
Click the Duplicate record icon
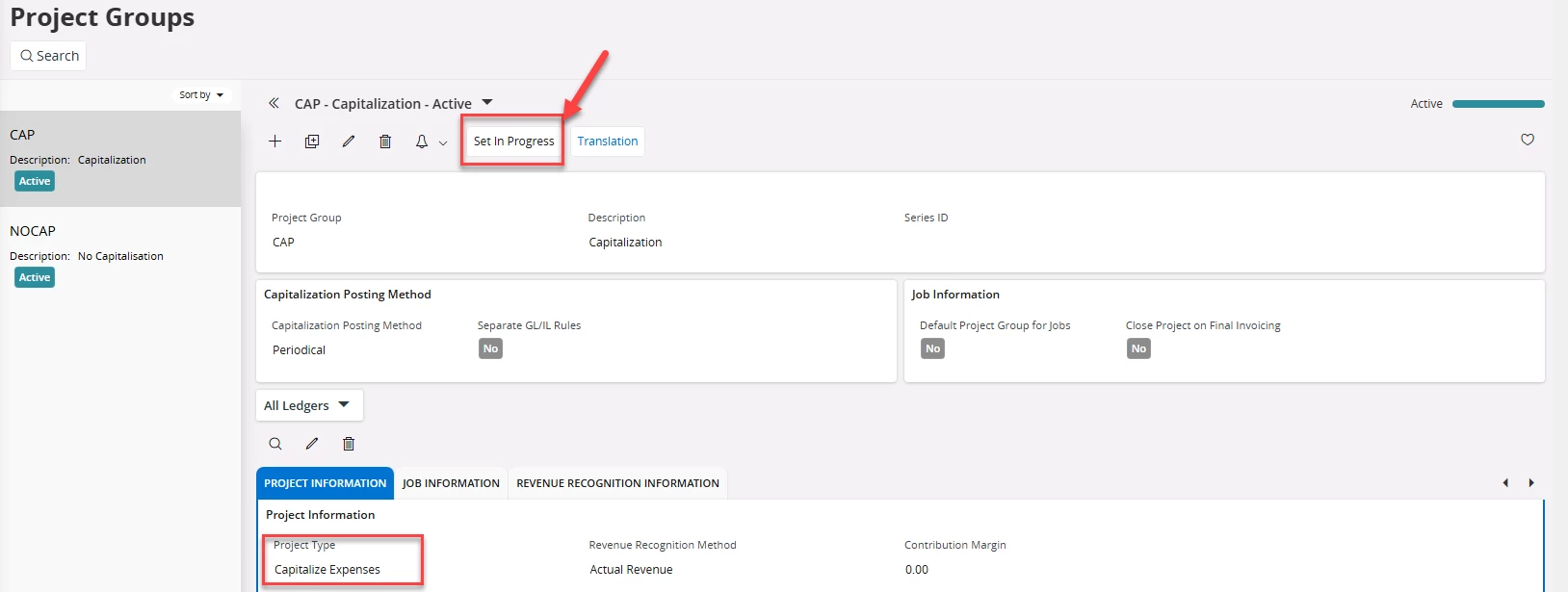(x=312, y=142)
